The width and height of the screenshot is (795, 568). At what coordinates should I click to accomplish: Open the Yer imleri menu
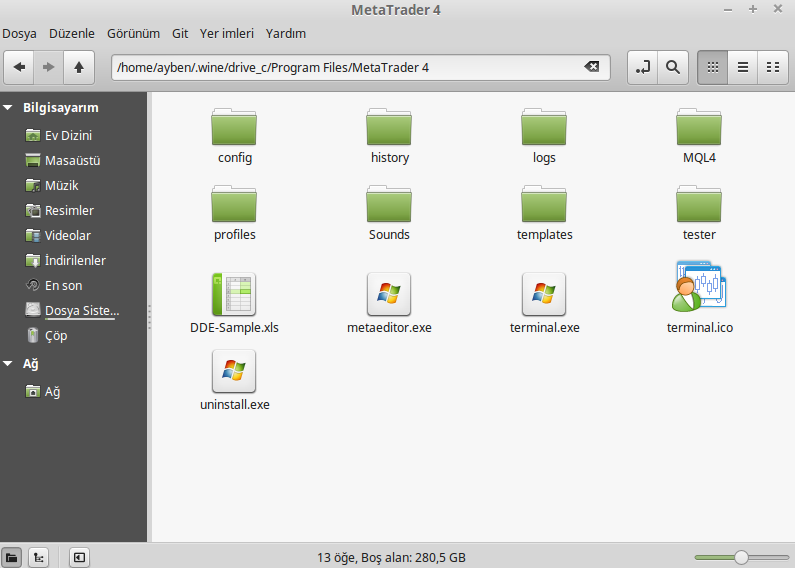(227, 33)
